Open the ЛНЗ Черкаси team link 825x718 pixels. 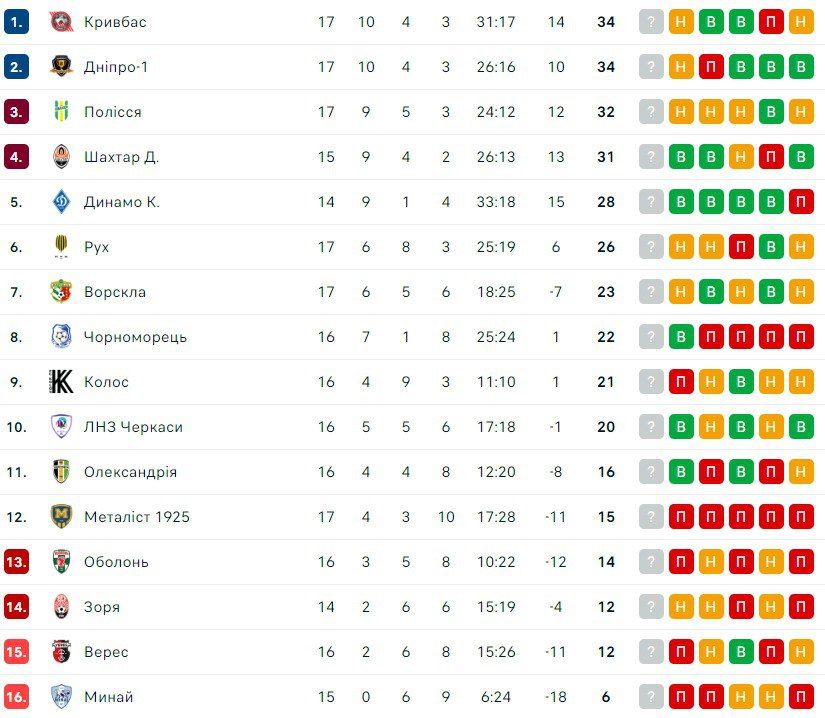133,427
